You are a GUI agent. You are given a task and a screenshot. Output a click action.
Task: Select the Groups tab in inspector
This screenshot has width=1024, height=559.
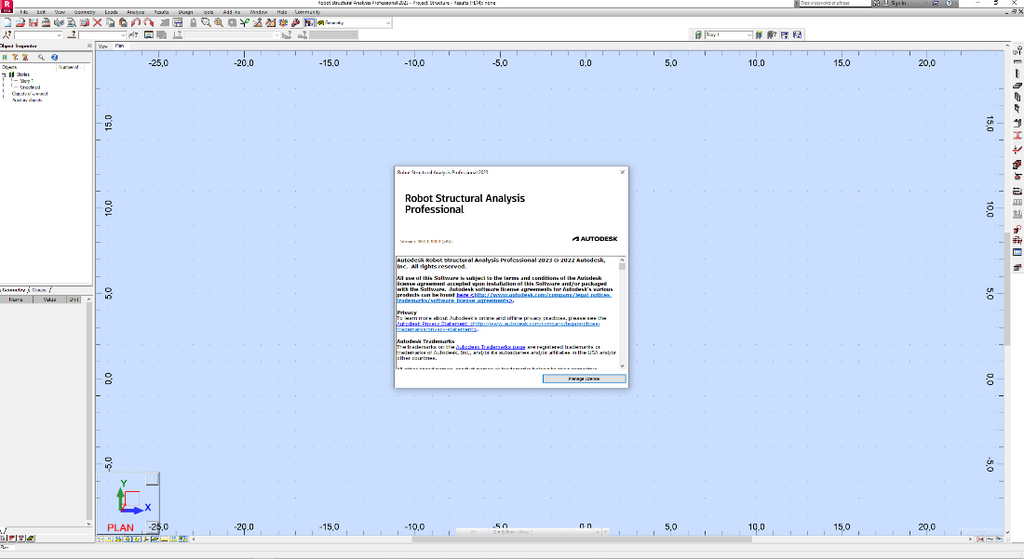39,290
